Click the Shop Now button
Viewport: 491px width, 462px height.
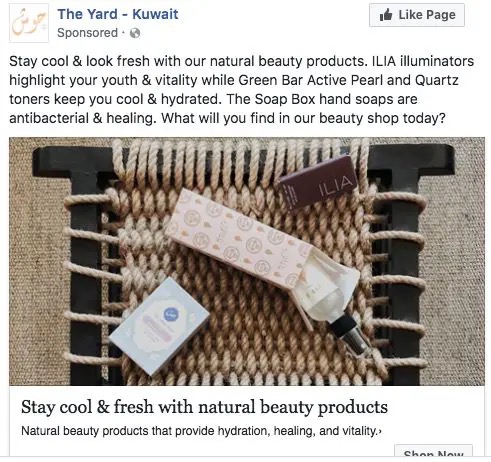433,451
